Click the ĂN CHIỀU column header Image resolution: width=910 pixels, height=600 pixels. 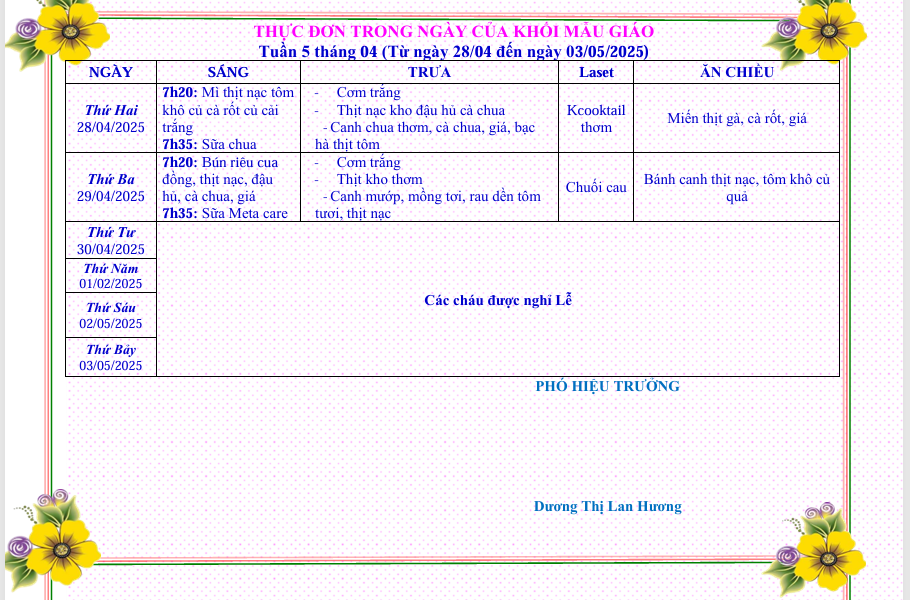coord(736,72)
